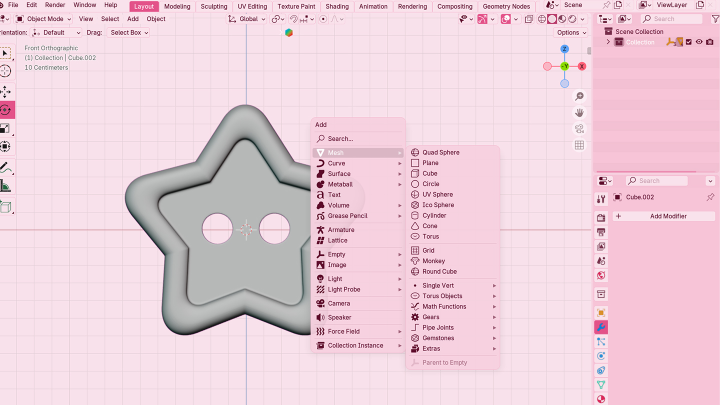This screenshot has width=720, height=405.
Task: Switch to the Geometry Nodes workspace tab
Action: (x=506, y=6)
